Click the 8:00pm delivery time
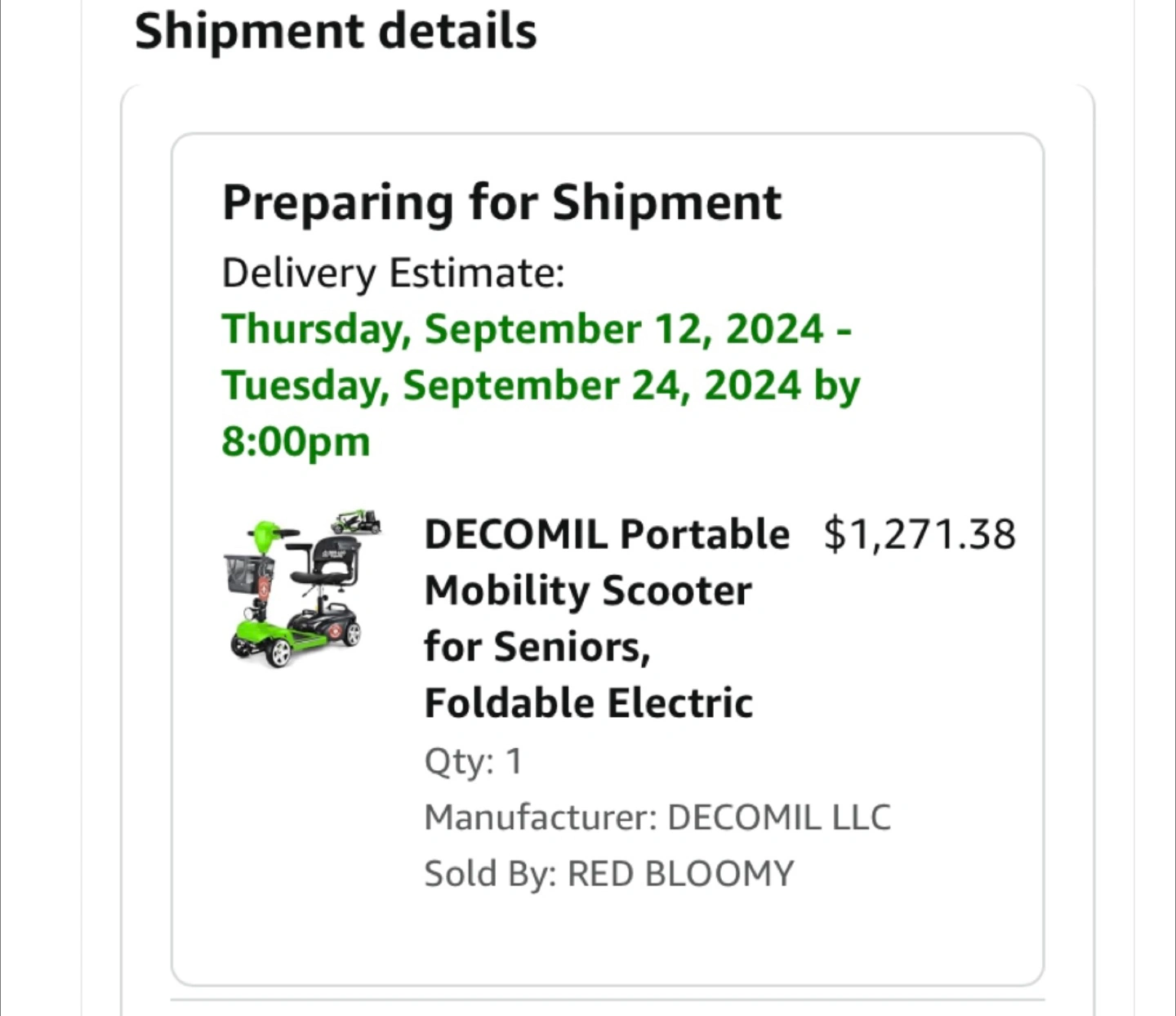1176x1016 pixels. click(296, 442)
